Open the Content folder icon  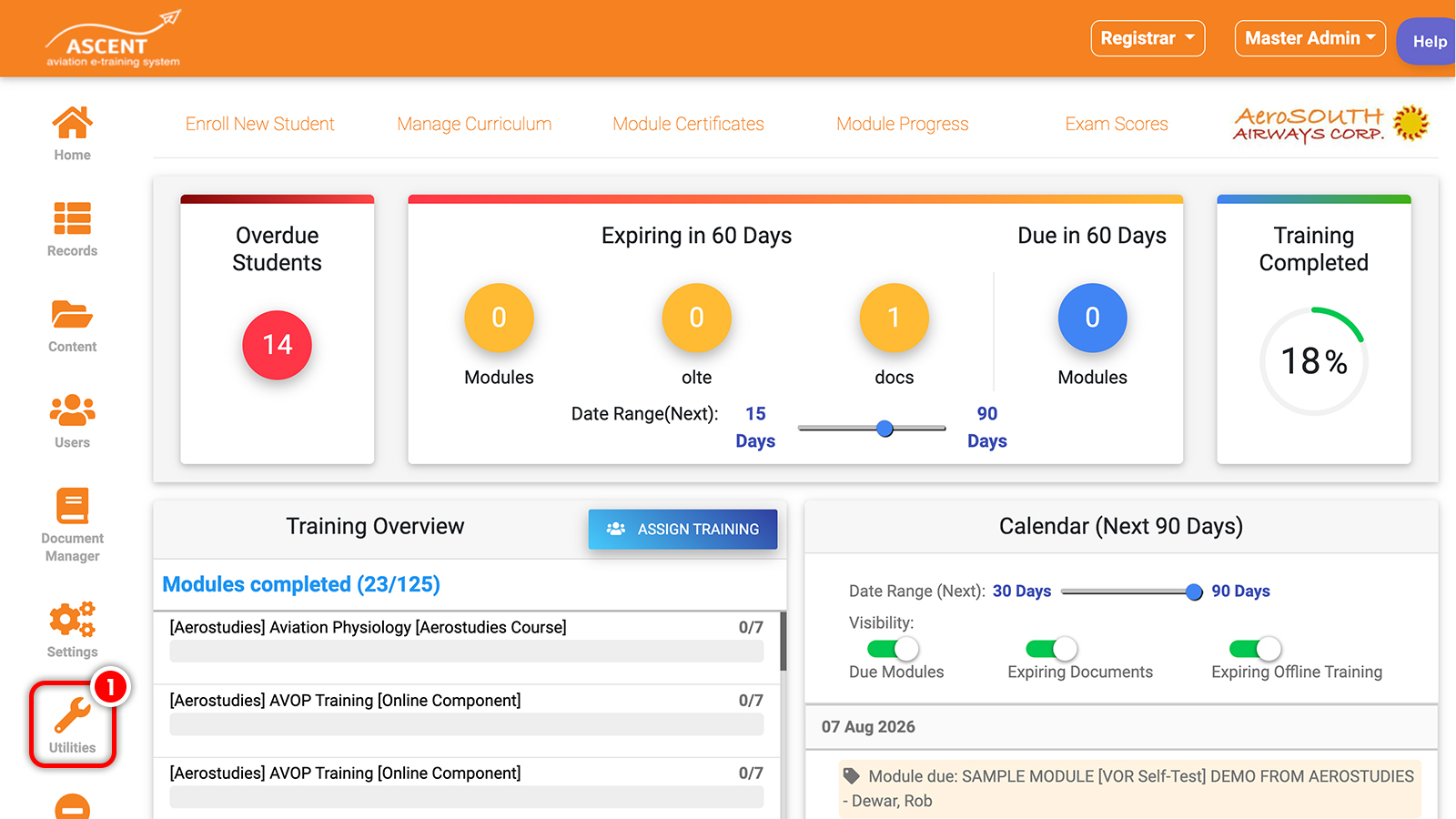pos(72,314)
